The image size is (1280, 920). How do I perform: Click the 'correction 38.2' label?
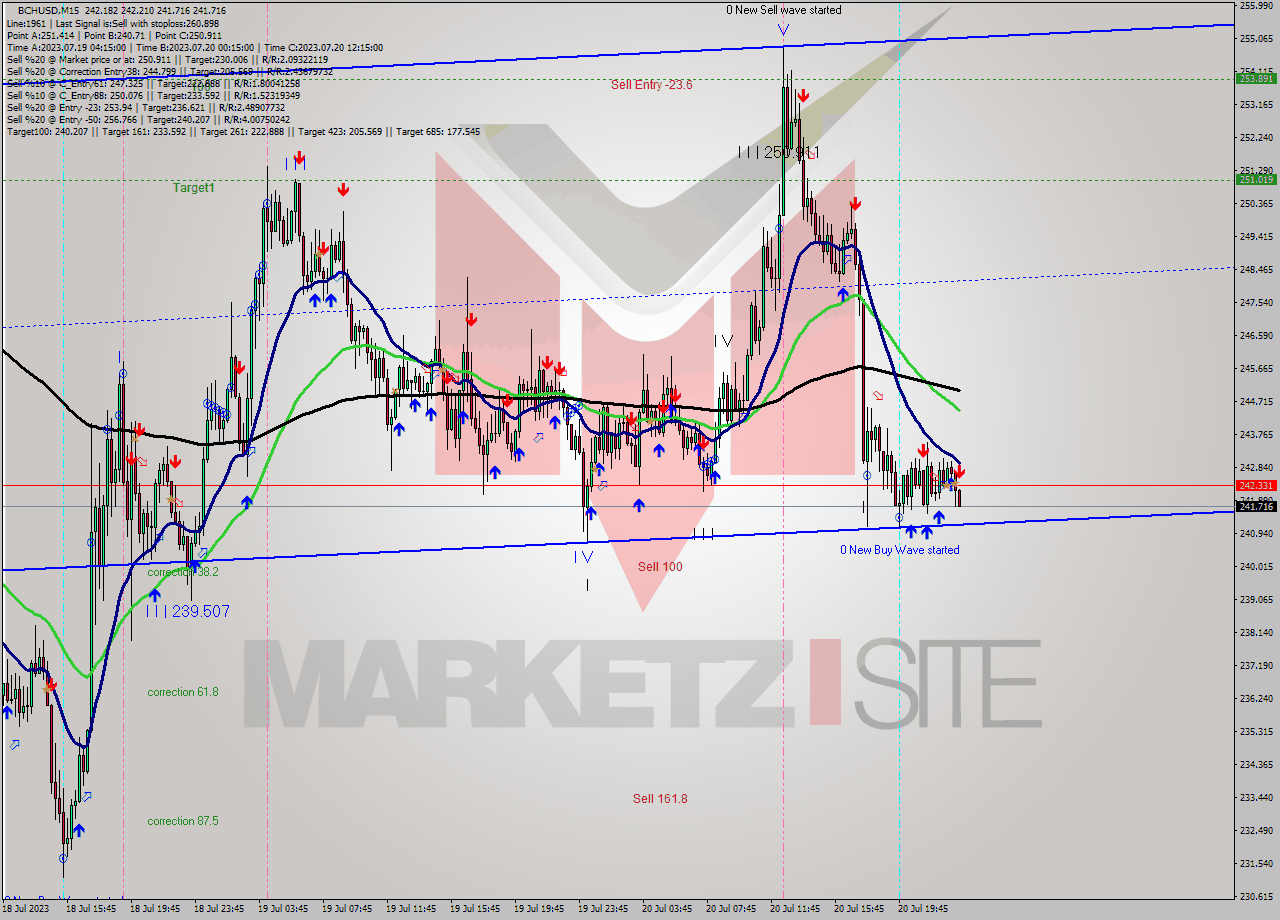[182, 573]
